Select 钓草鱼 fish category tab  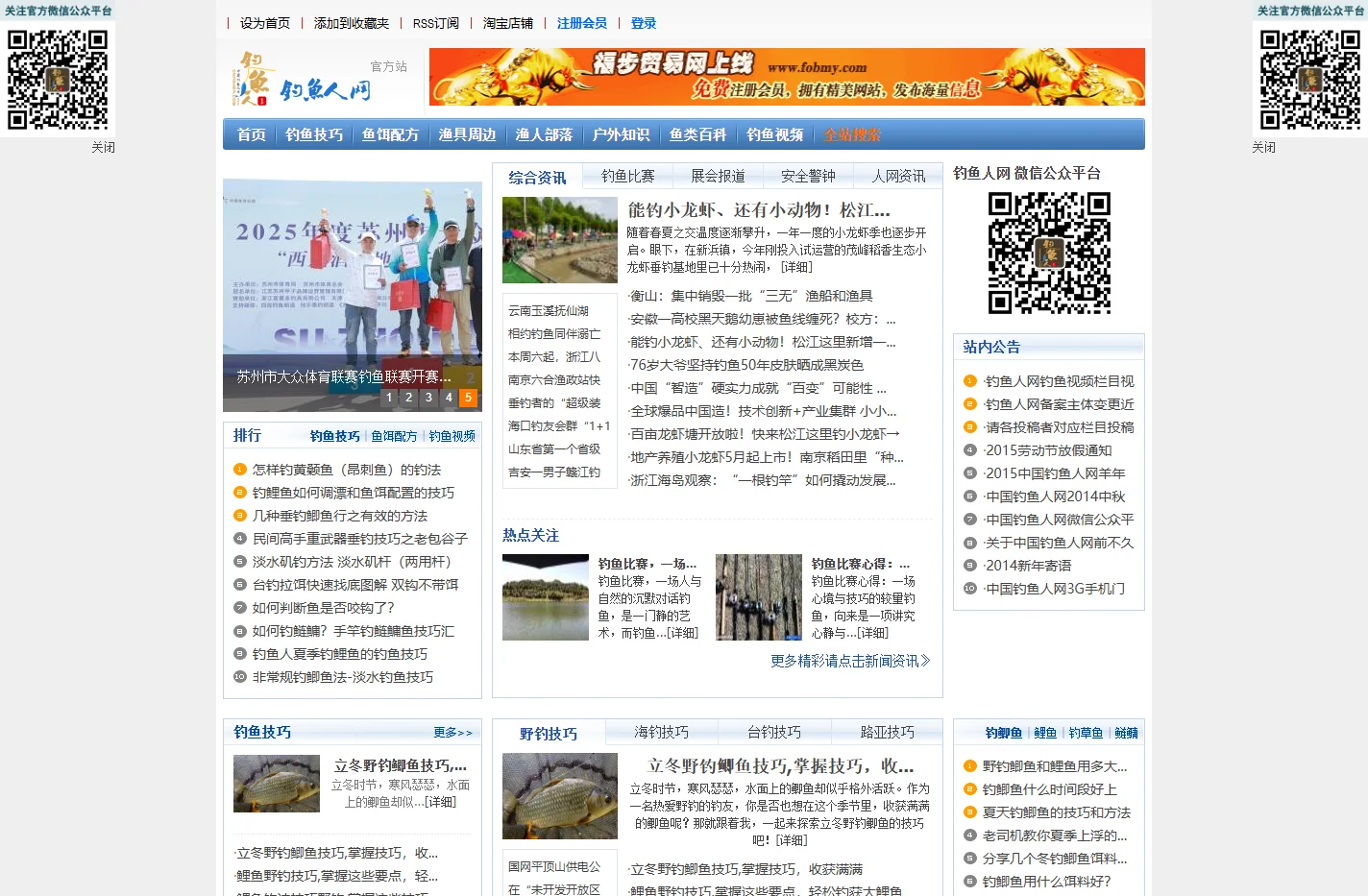tap(1086, 733)
